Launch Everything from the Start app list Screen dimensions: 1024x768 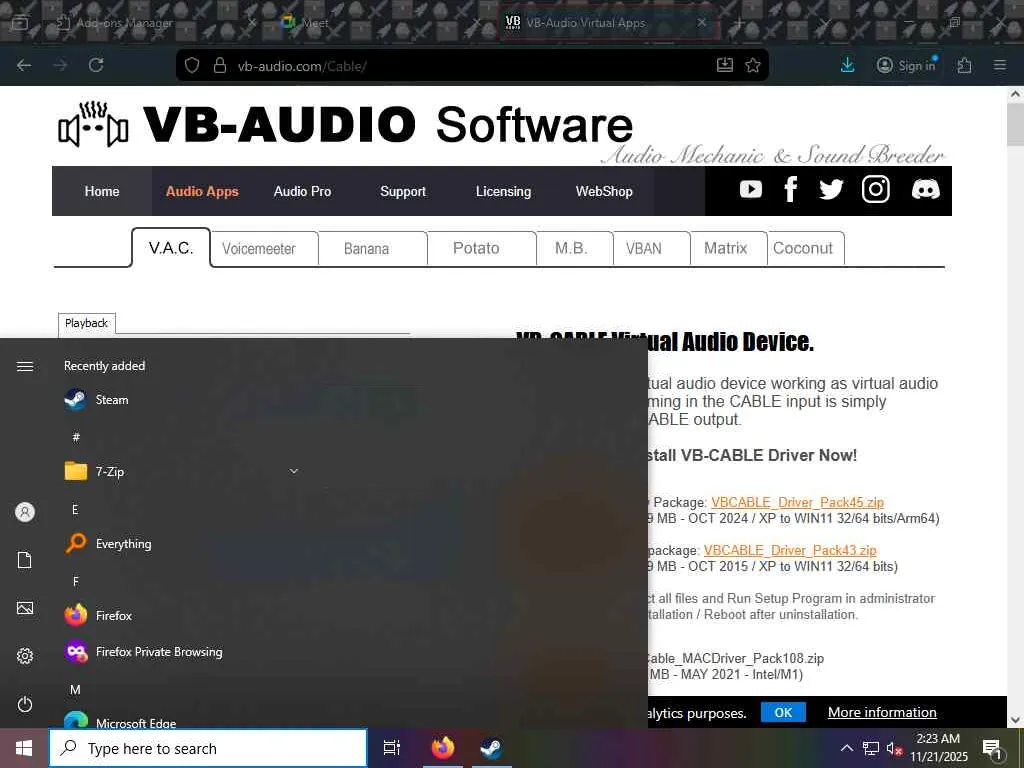click(x=183, y=543)
